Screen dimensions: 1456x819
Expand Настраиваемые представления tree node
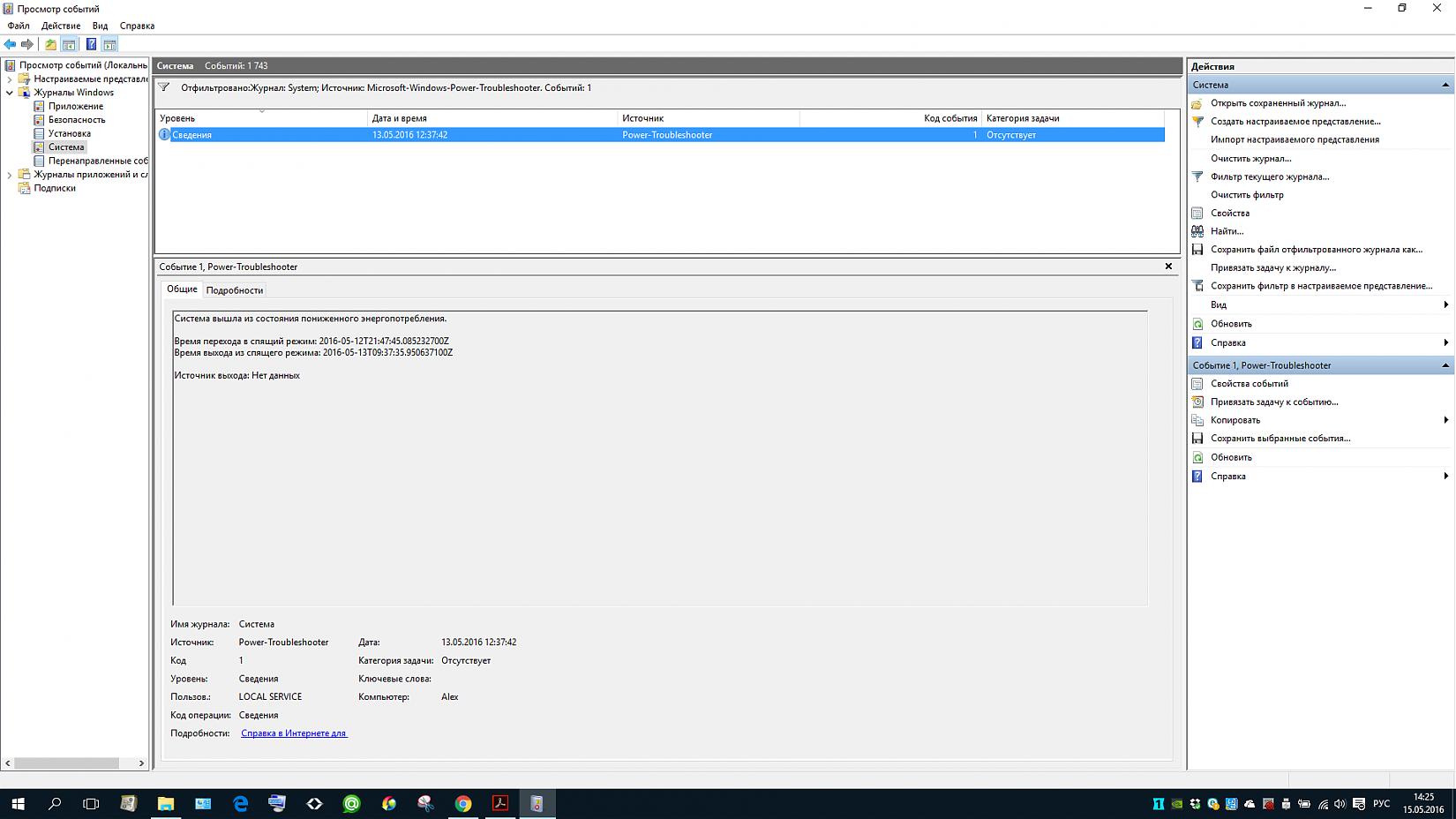coord(10,79)
